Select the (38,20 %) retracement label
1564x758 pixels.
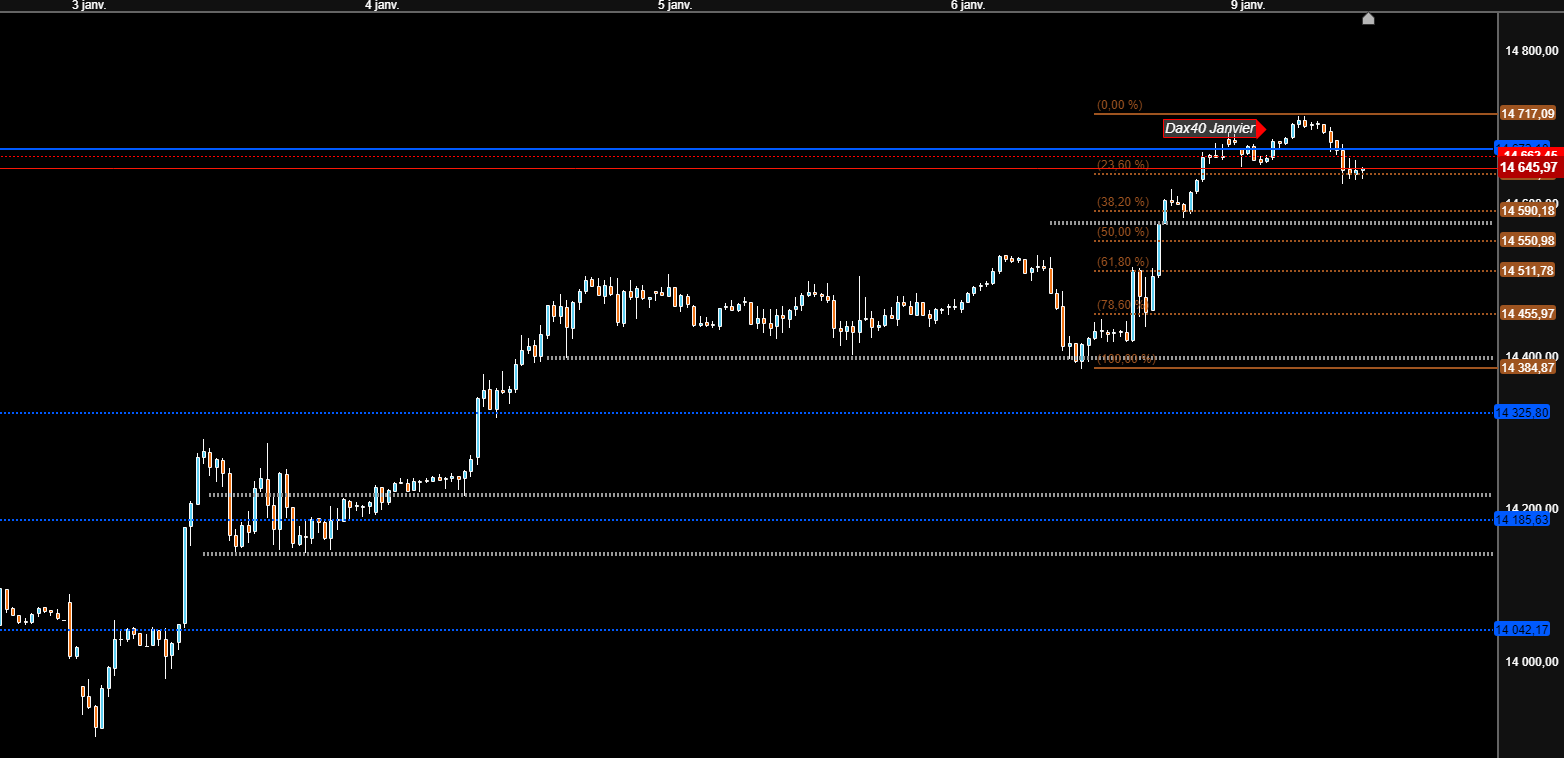coord(1123,202)
